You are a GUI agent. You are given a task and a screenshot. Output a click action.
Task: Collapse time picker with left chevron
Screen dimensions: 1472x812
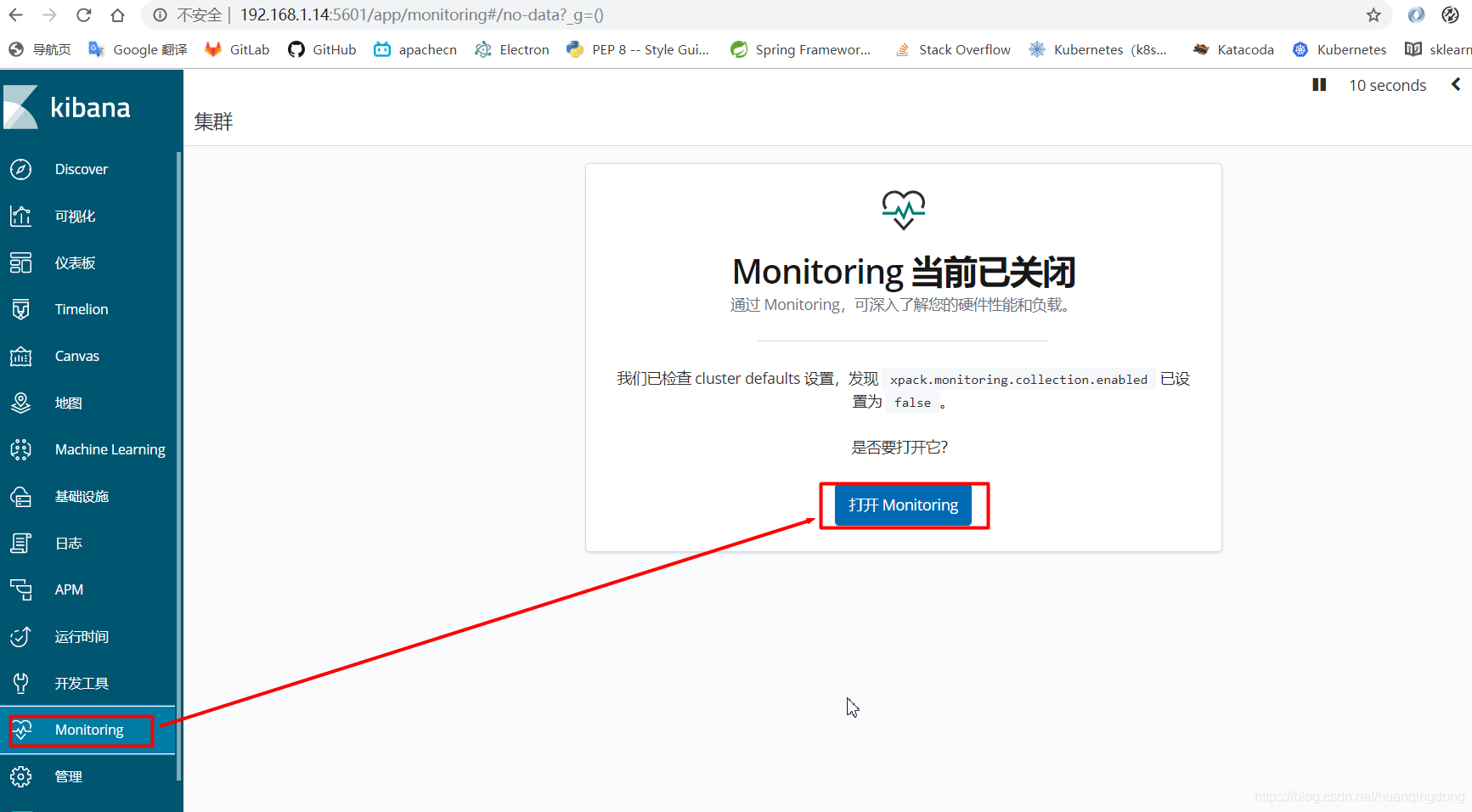tap(1456, 84)
